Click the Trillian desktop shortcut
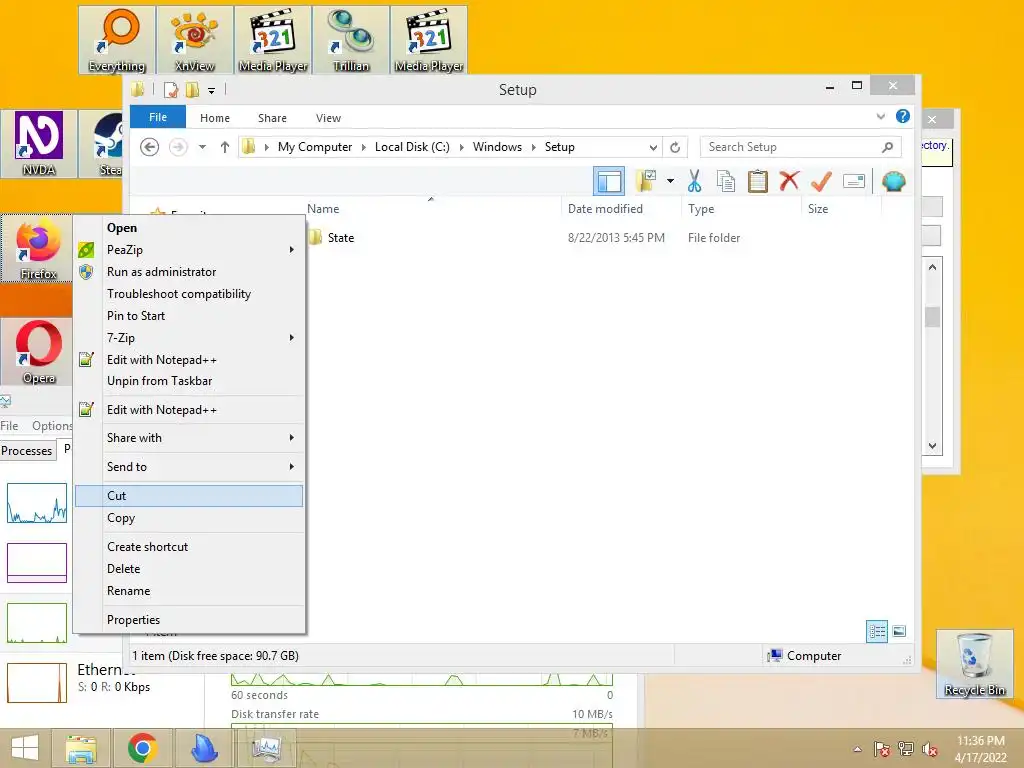1024x768 pixels. click(x=351, y=40)
